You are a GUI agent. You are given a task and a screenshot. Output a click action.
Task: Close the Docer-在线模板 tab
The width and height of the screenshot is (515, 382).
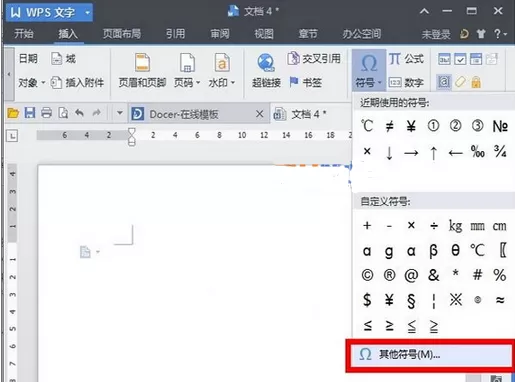pyautogui.click(x=259, y=114)
